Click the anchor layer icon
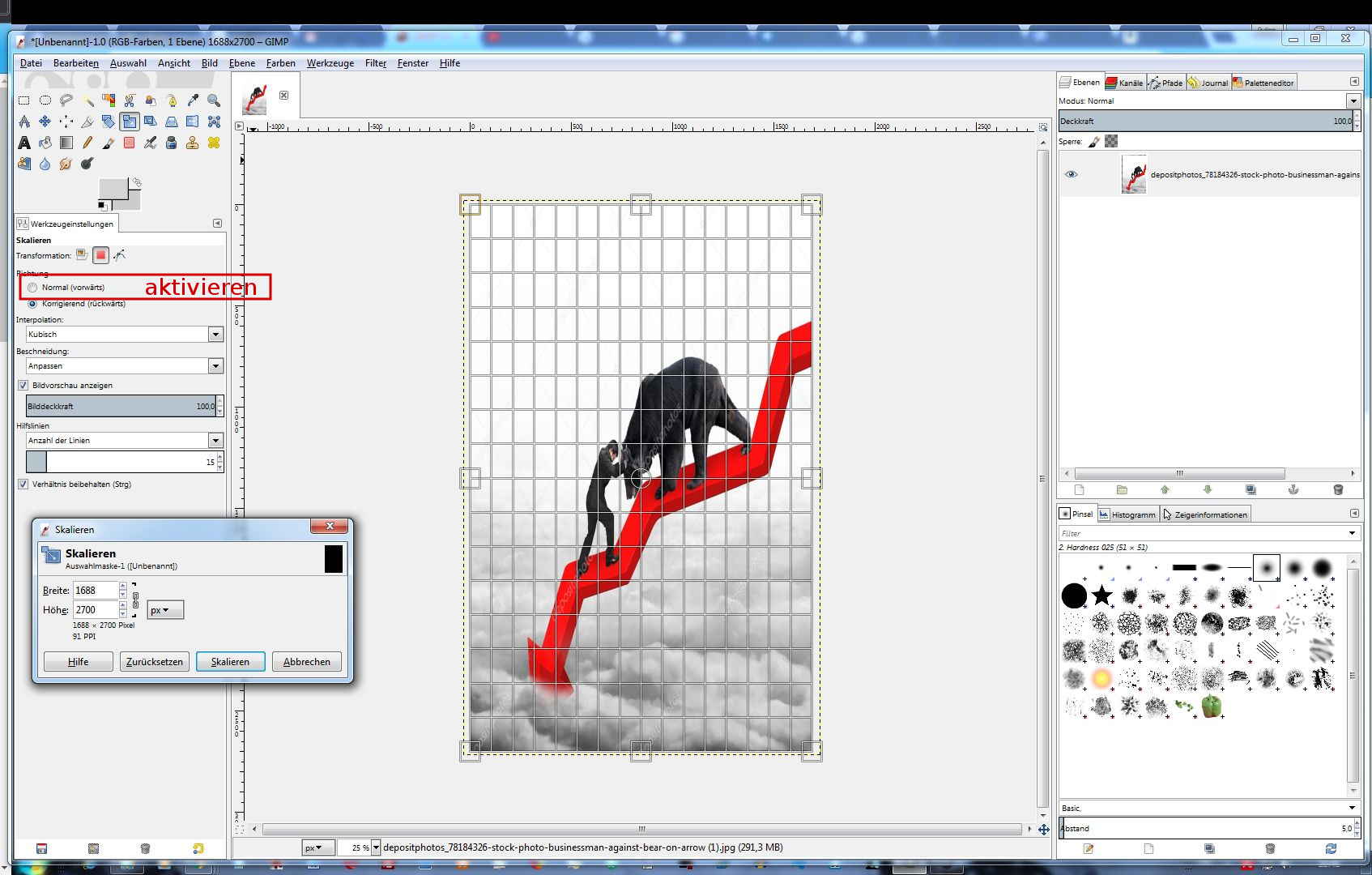Screen dimensions: 1372x875 [1293, 489]
